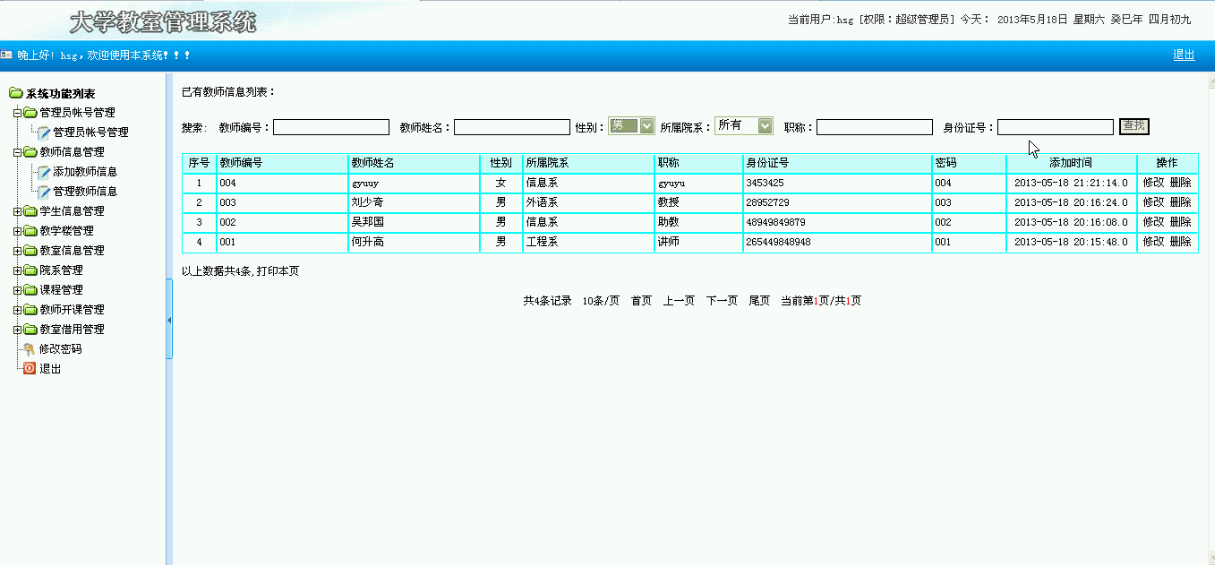Collapse the sidebar with the arrow handle

tap(169, 319)
